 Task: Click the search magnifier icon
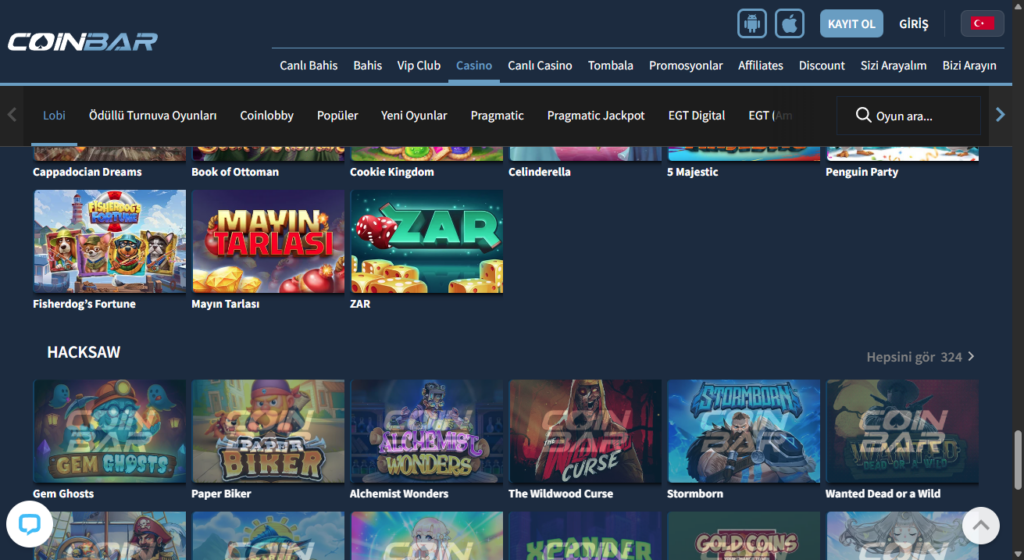[x=863, y=115]
